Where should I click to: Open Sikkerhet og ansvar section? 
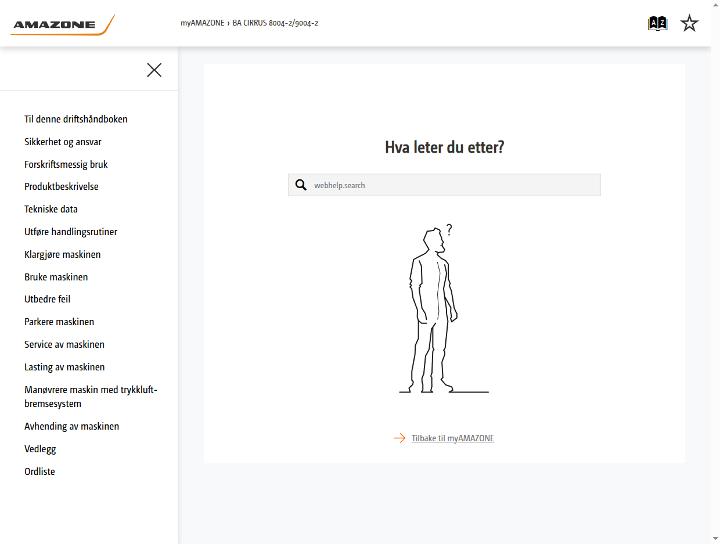(x=63, y=142)
